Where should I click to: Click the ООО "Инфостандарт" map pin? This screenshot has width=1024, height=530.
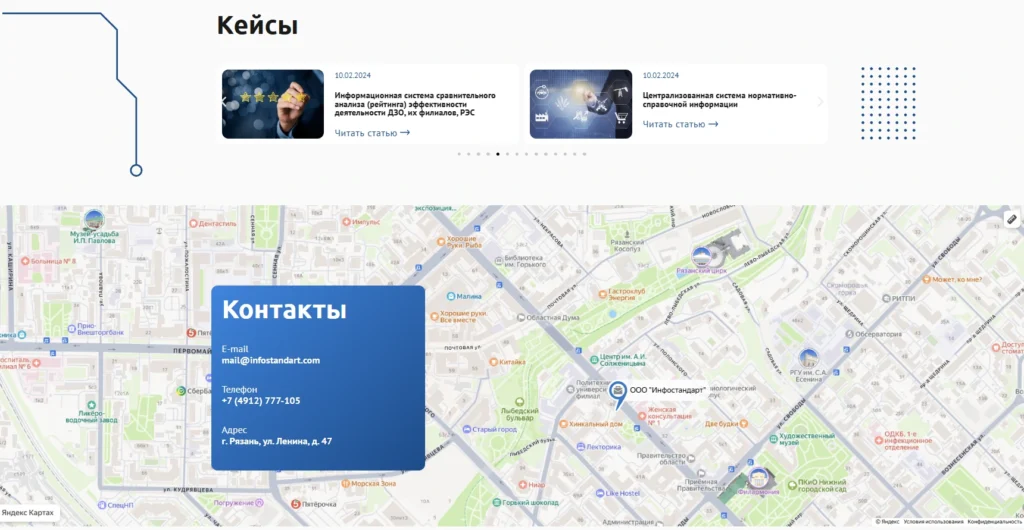click(x=618, y=395)
